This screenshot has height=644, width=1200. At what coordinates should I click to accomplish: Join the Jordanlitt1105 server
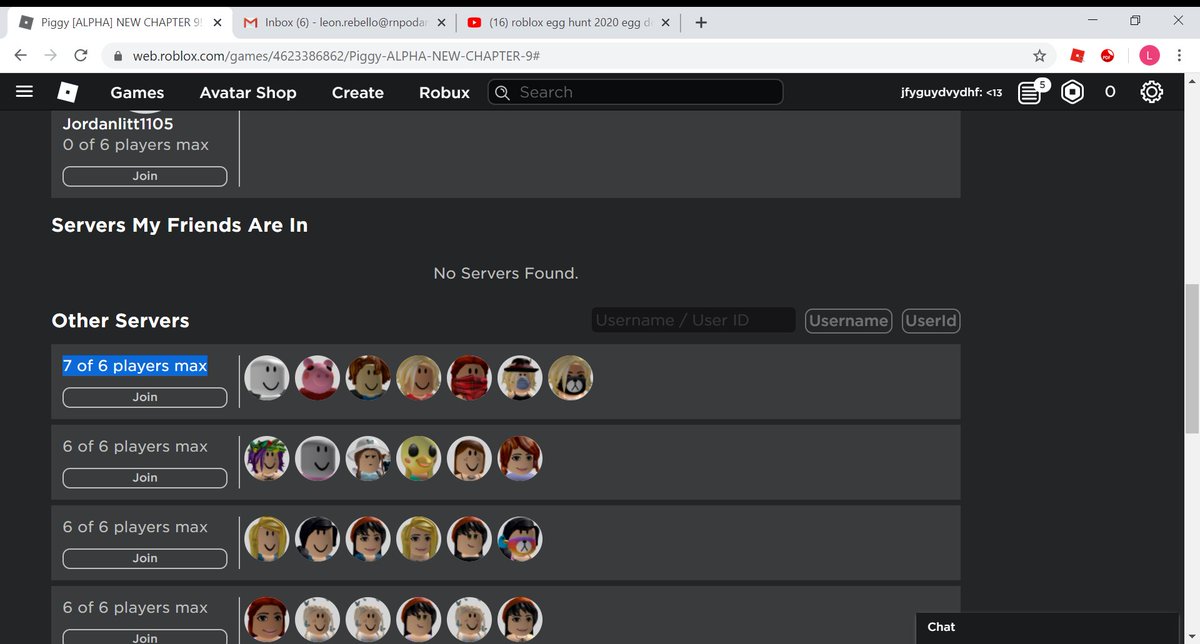145,176
